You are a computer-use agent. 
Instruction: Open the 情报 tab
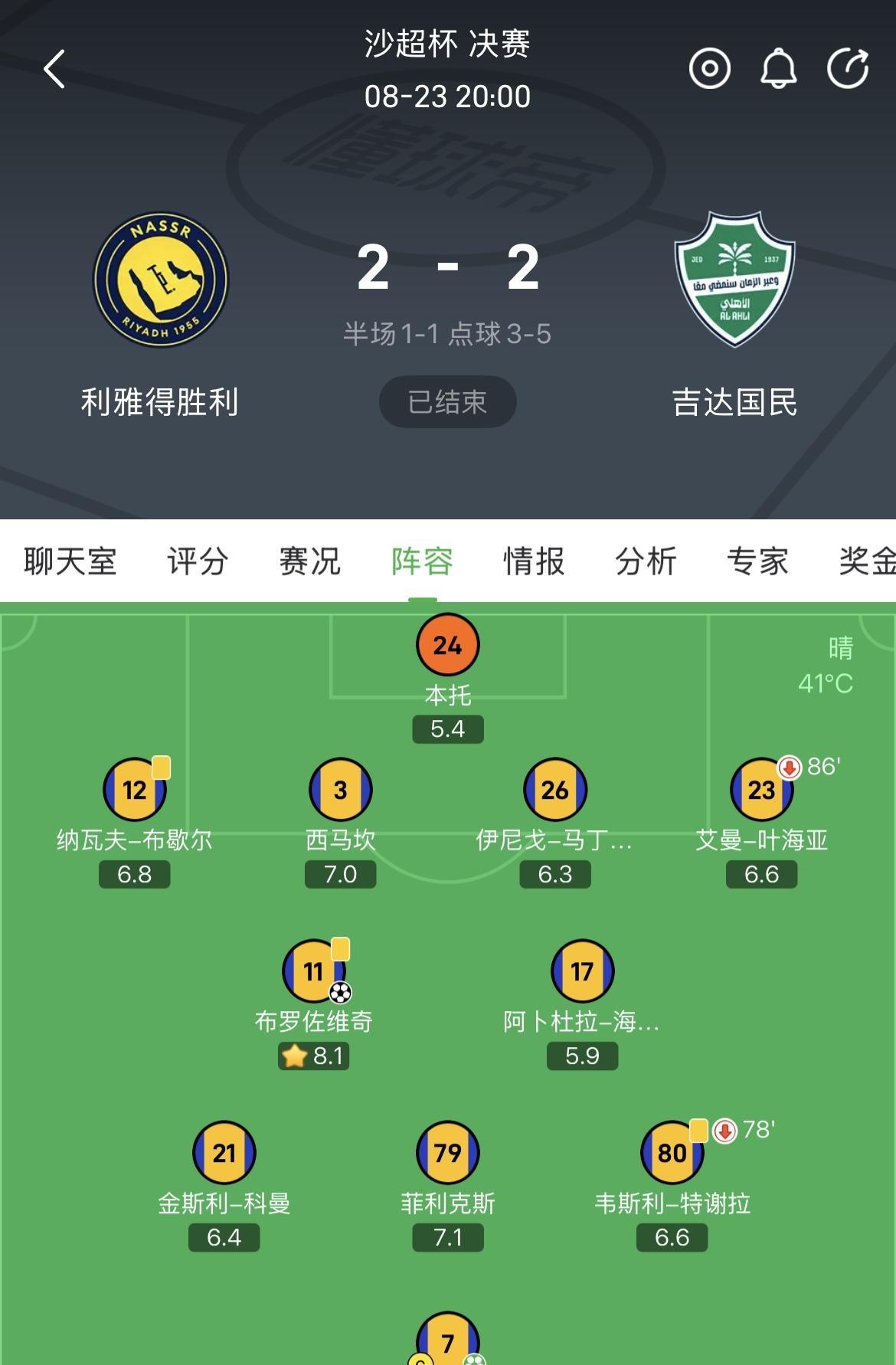pyautogui.click(x=534, y=561)
